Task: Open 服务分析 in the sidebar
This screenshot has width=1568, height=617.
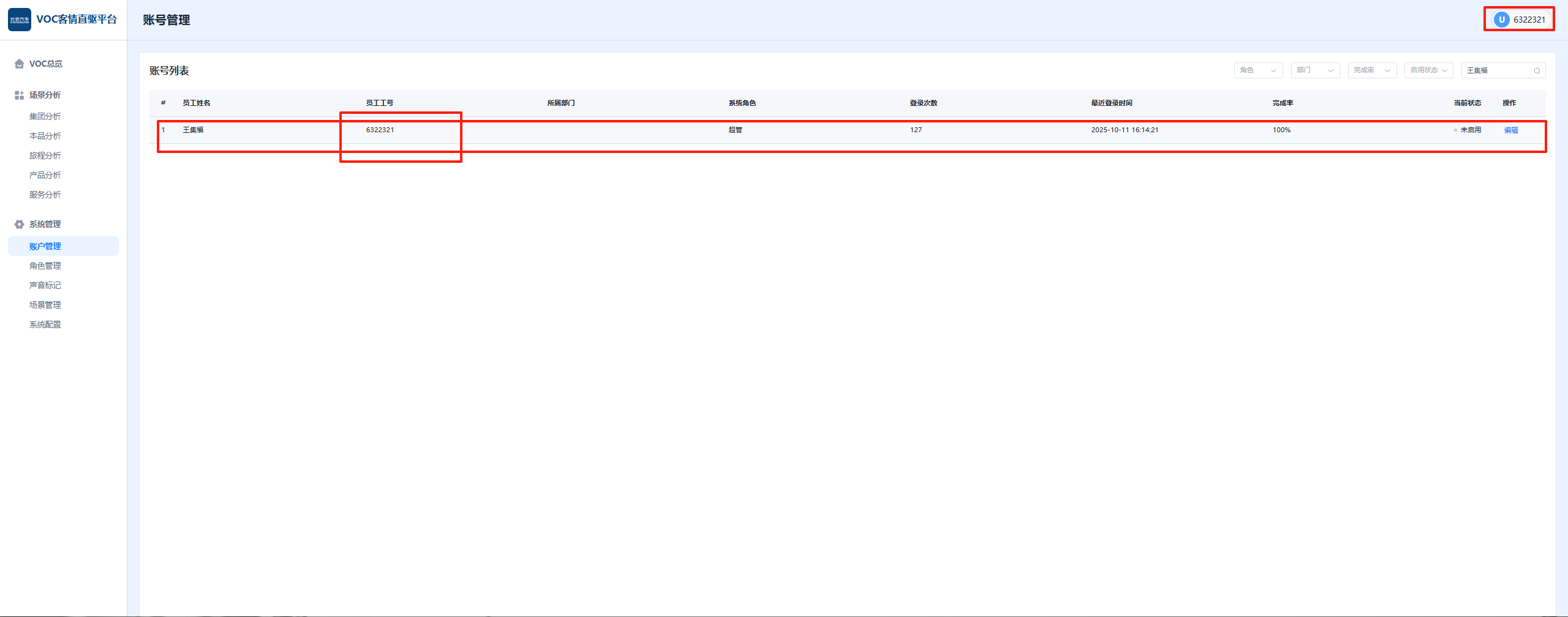Action: (x=45, y=195)
